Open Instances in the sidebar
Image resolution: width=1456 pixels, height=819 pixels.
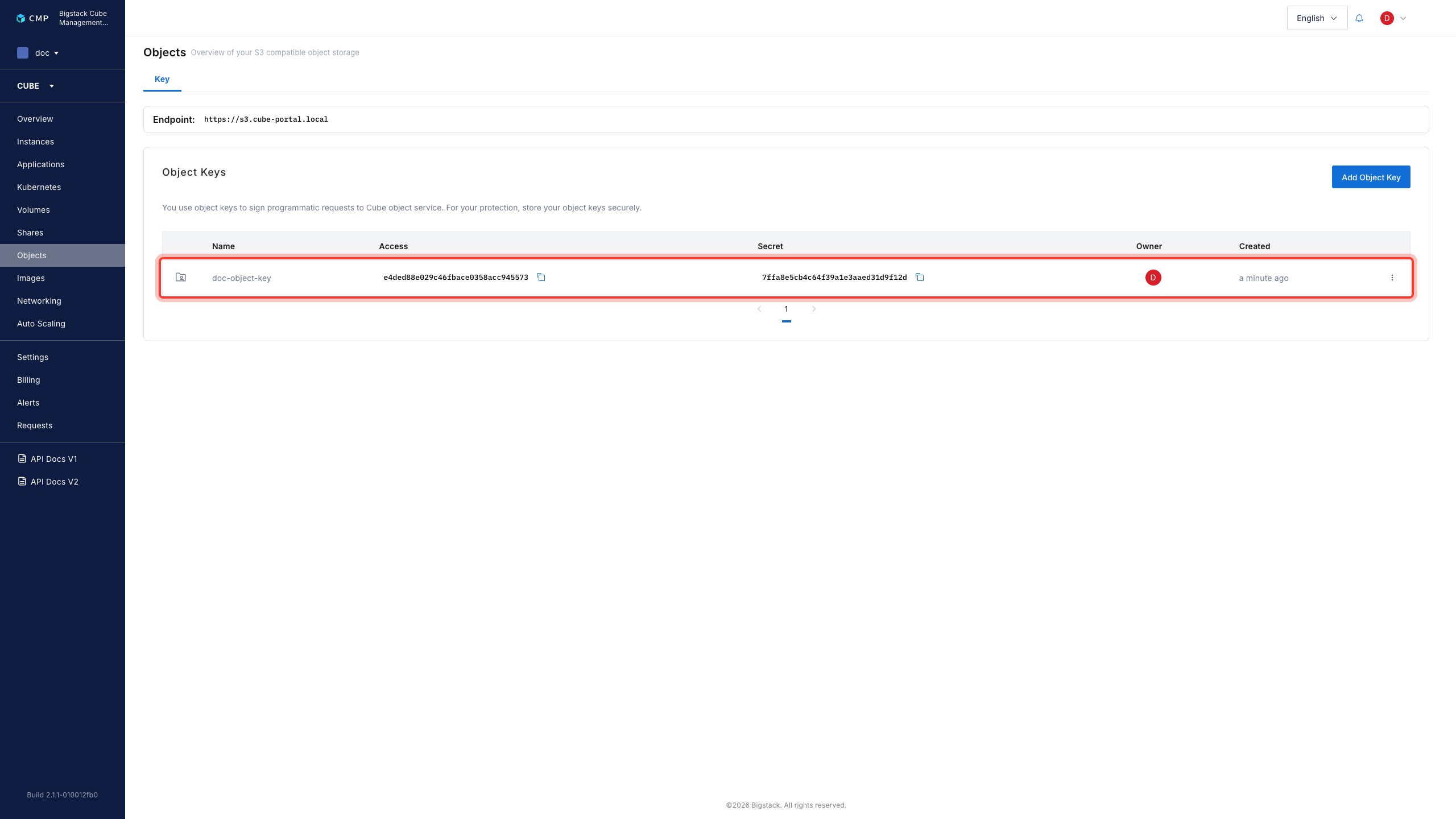(x=63, y=142)
